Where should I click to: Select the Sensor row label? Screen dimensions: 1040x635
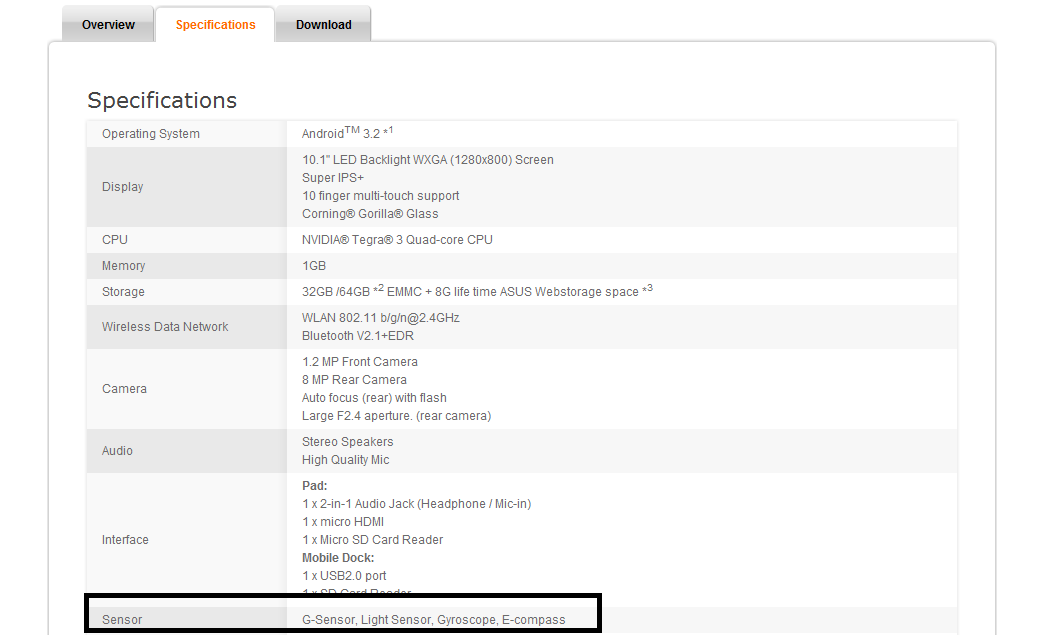coord(122,619)
